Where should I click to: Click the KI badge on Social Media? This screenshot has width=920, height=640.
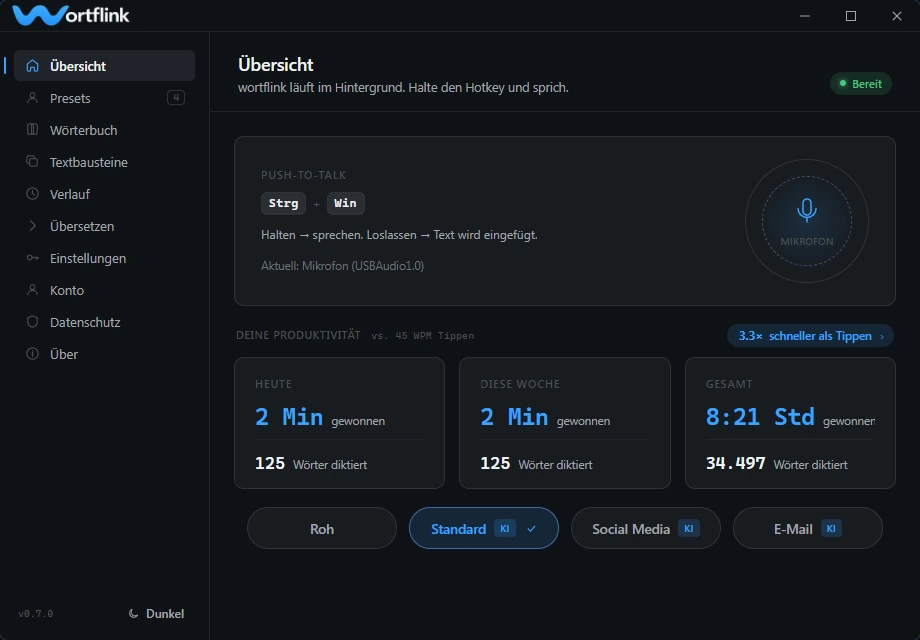click(x=689, y=529)
